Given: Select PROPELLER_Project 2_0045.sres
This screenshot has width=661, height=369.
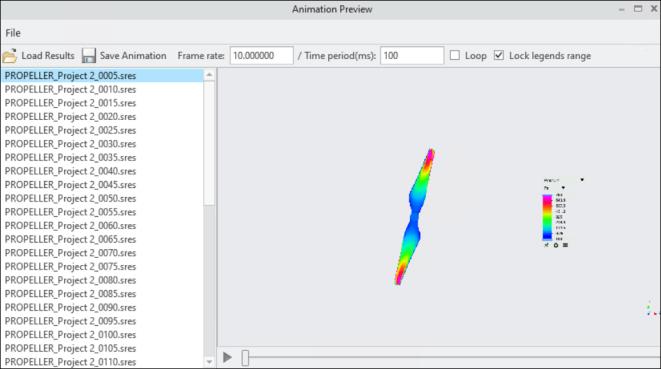Looking at the screenshot, I should click(x=102, y=185).
